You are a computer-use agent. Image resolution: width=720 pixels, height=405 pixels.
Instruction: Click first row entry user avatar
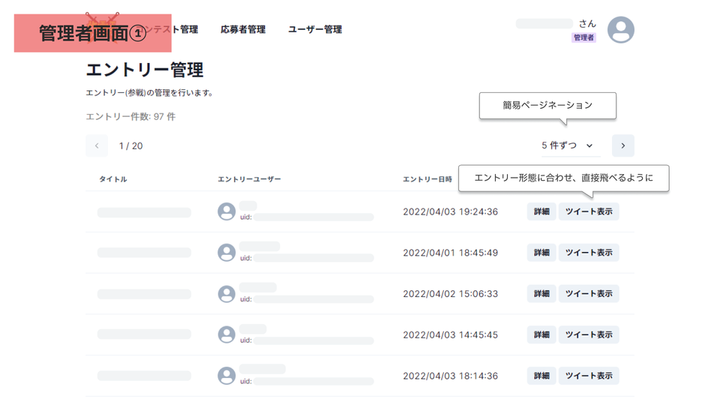coord(227,212)
